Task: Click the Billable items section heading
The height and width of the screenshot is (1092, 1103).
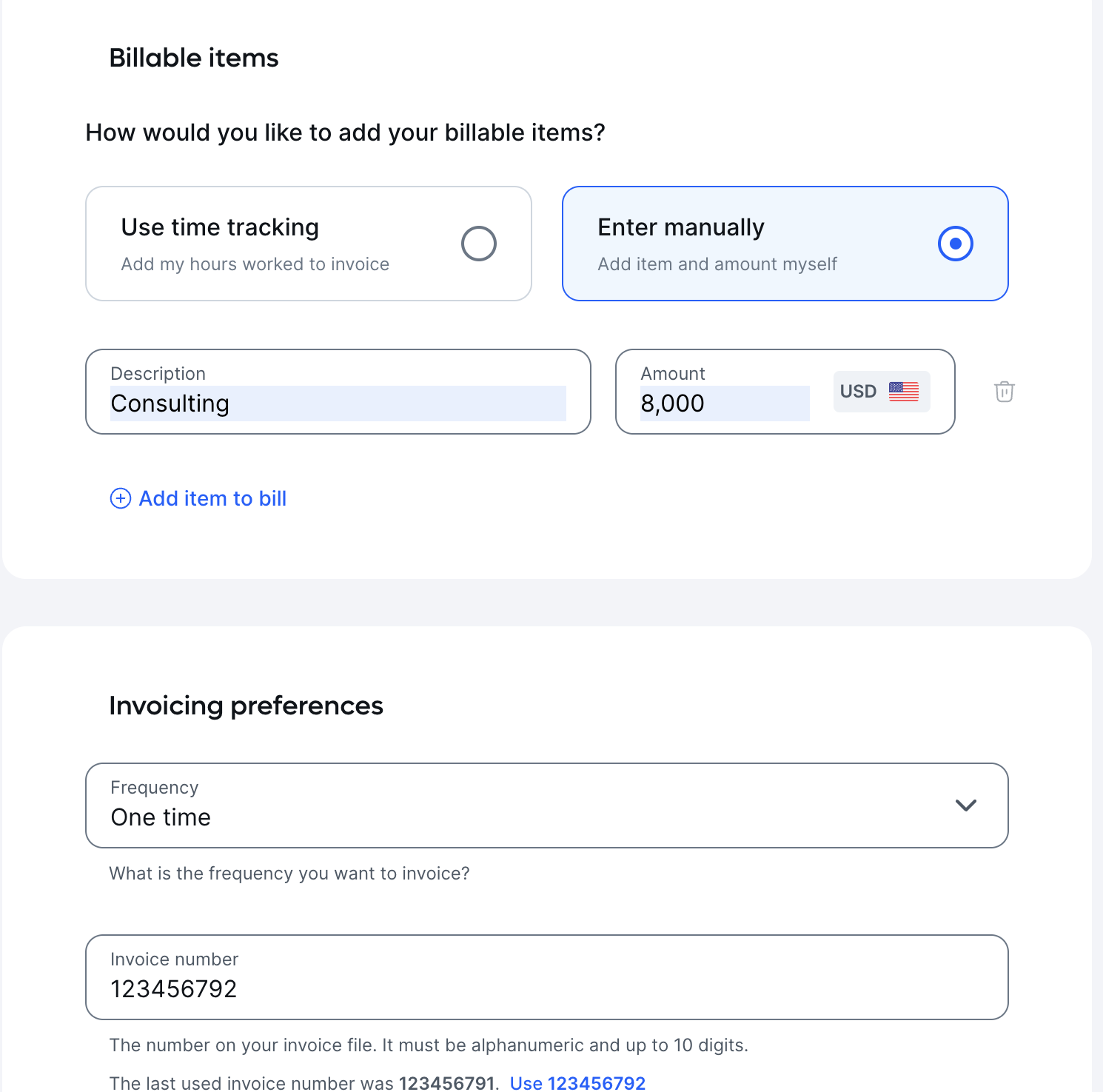Action: coord(194,58)
